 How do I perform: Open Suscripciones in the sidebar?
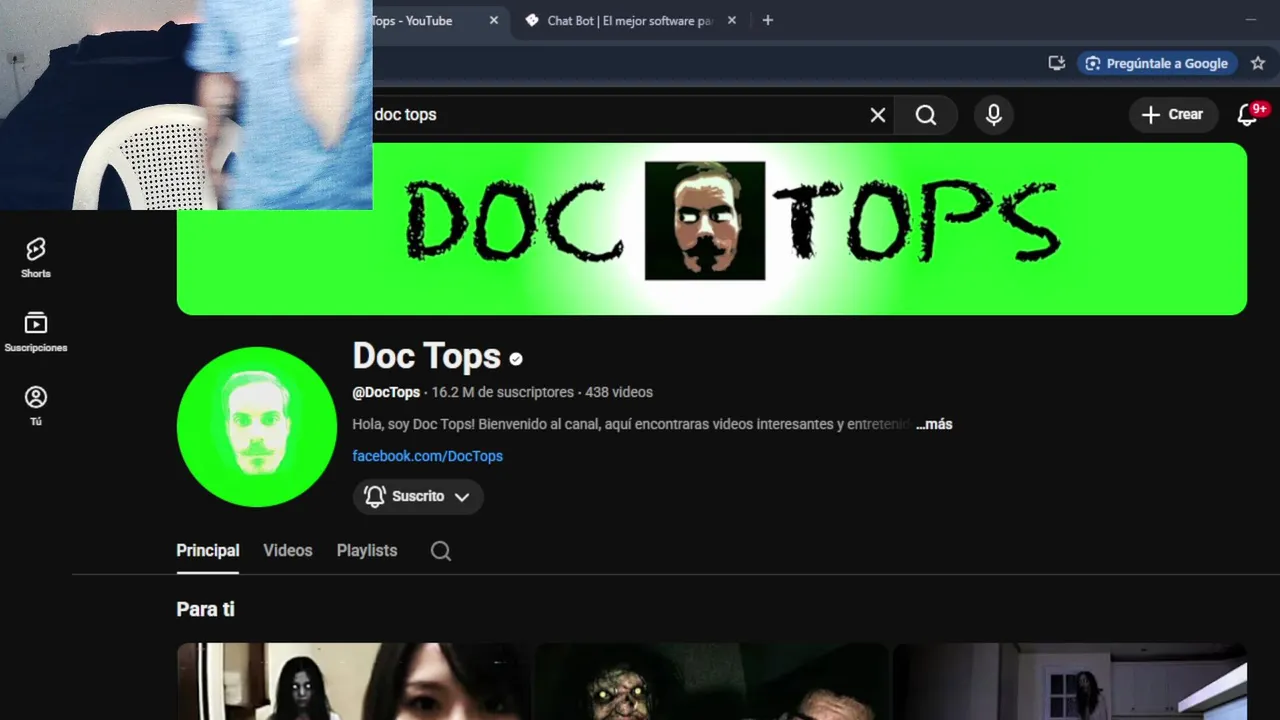coord(36,332)
